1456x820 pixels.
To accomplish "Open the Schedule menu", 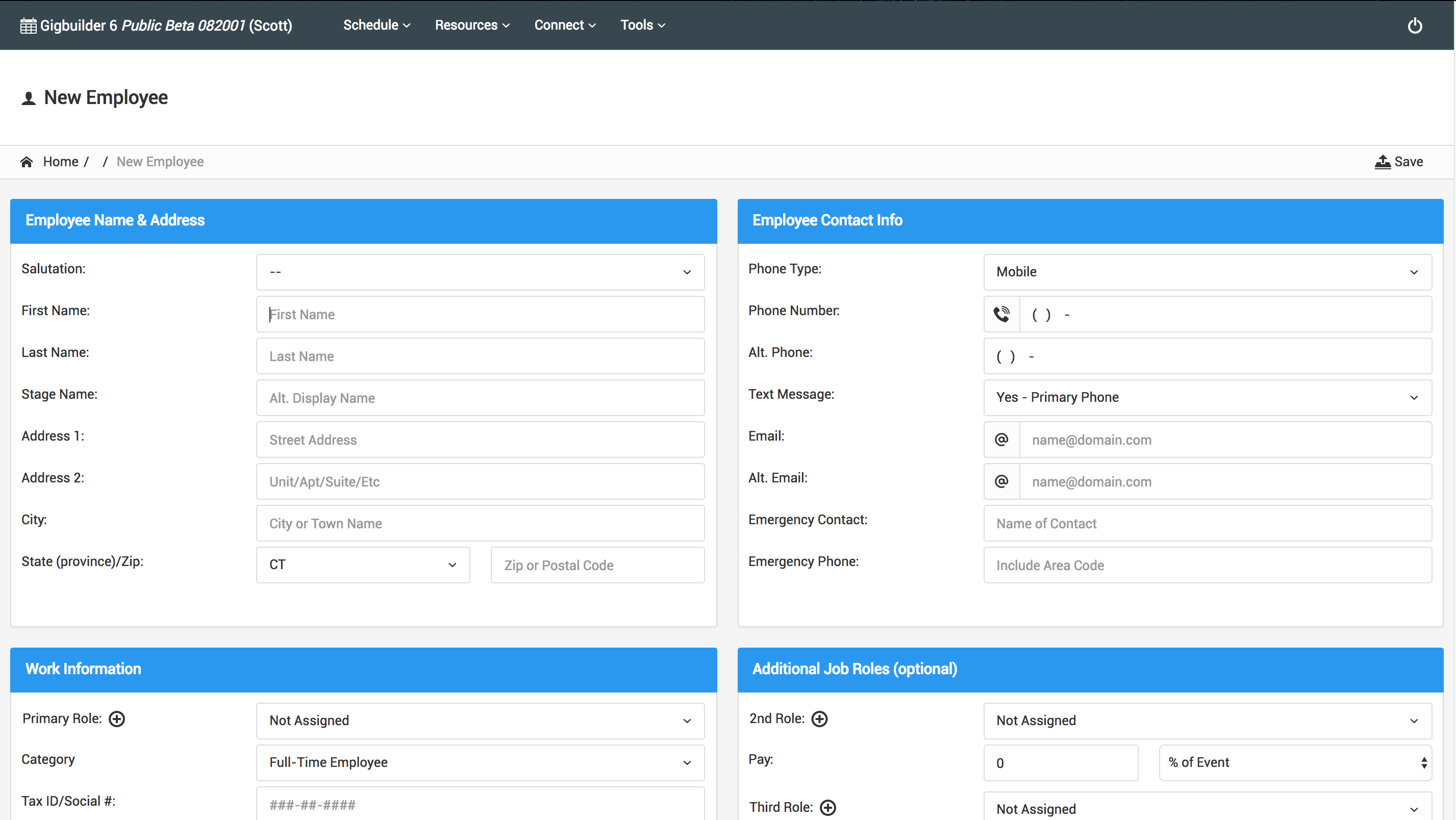I will pos(376,25).
